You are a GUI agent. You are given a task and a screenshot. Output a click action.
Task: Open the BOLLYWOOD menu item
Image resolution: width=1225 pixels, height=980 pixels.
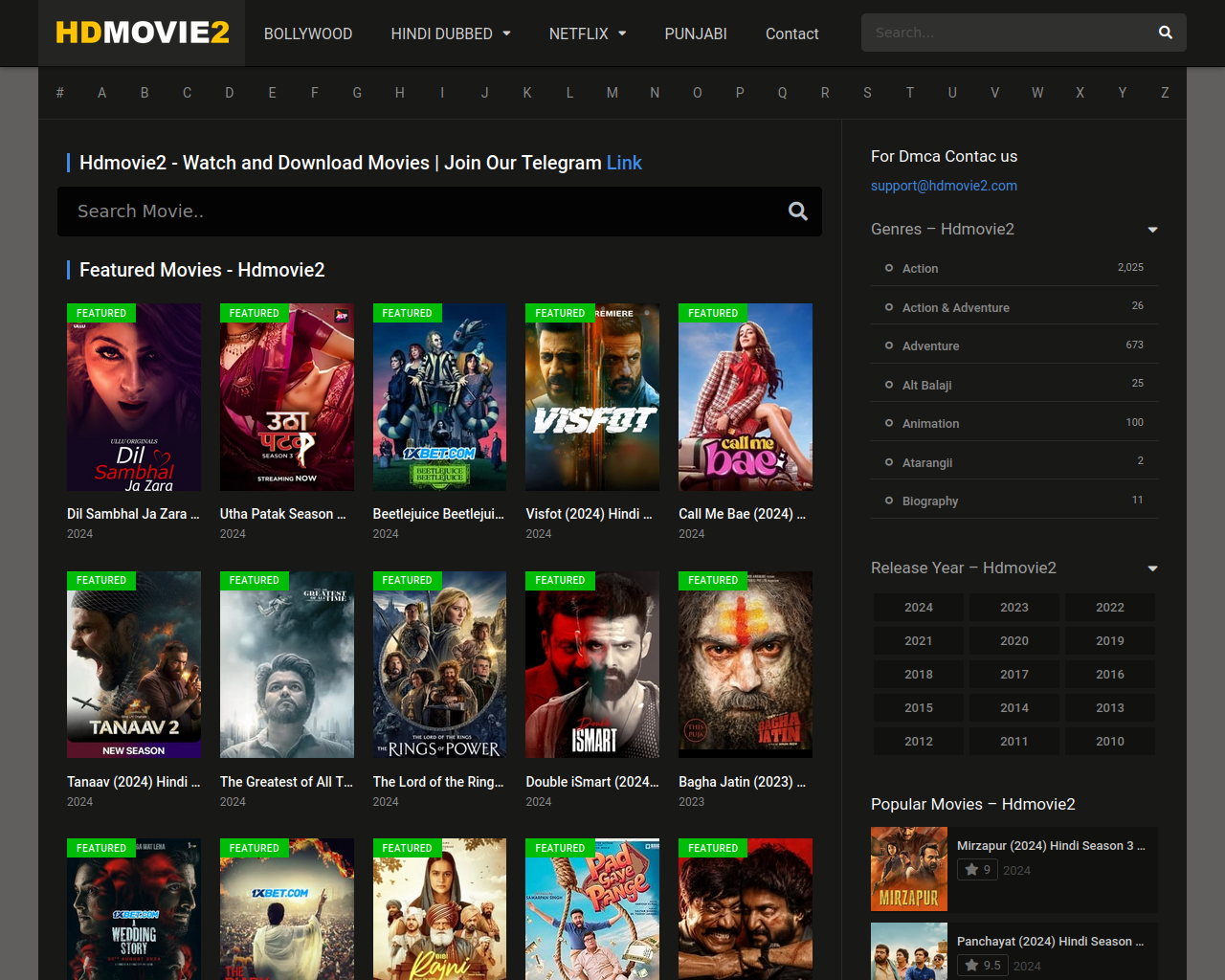tap(308, 33)
